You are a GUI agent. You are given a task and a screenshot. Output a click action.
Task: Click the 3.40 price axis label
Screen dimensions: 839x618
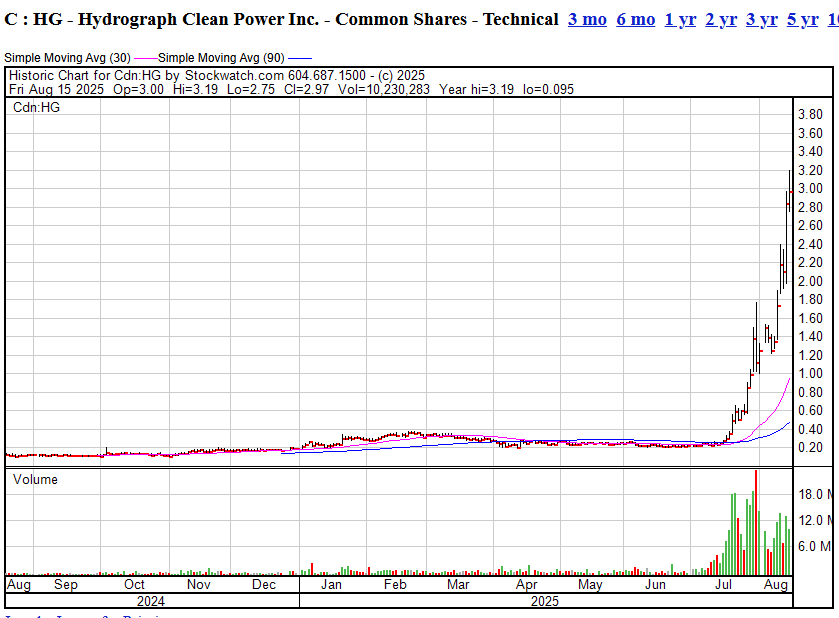tap(810, 151)
